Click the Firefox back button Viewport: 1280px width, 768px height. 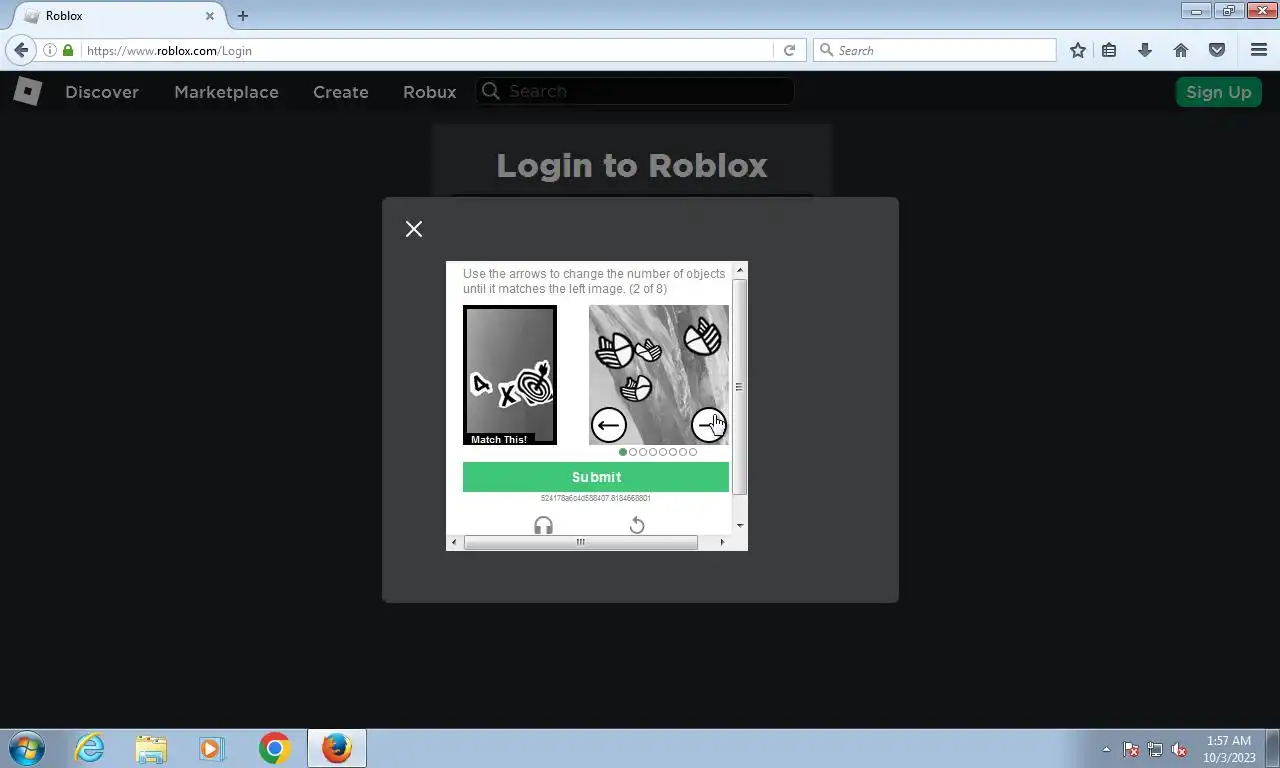click(x=21, y=50)
